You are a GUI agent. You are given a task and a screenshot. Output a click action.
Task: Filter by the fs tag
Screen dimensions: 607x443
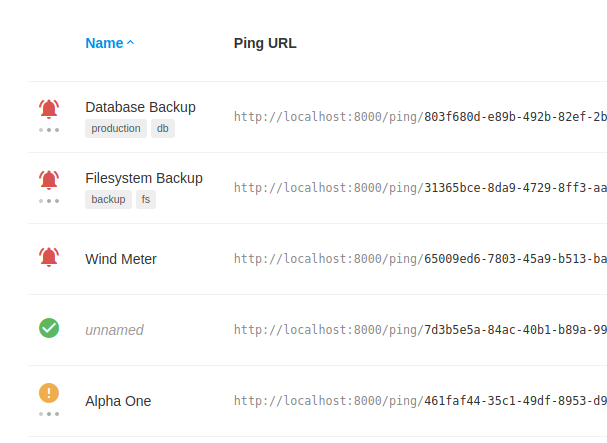coord(146,199)
